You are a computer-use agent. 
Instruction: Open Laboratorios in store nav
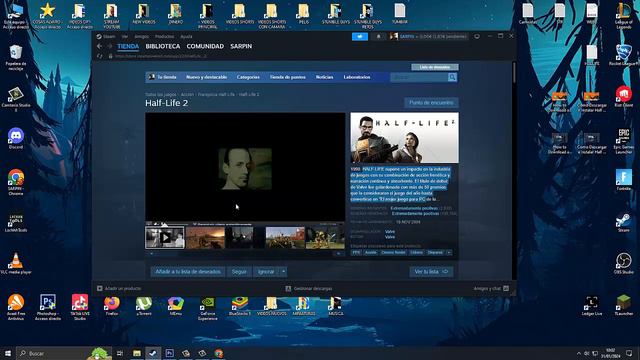click(357, 77)
